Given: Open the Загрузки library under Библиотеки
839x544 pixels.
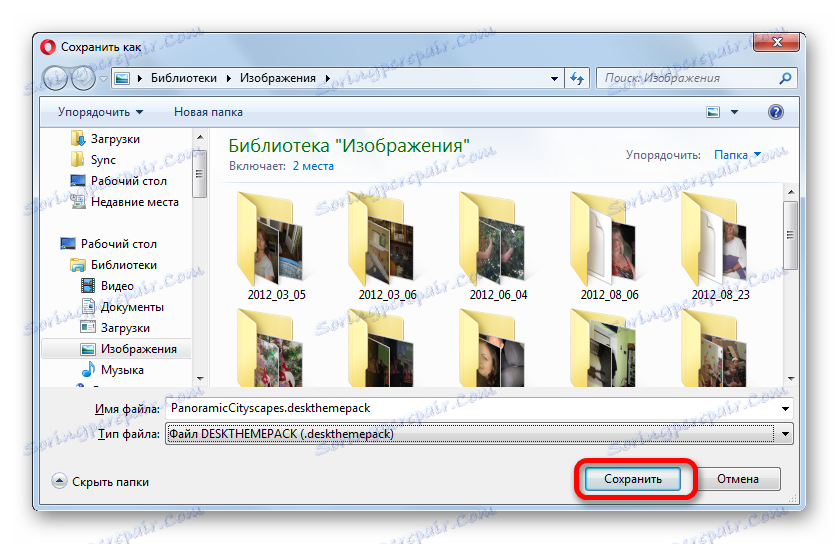Looking at the screenshot, I should pos(125,328).
